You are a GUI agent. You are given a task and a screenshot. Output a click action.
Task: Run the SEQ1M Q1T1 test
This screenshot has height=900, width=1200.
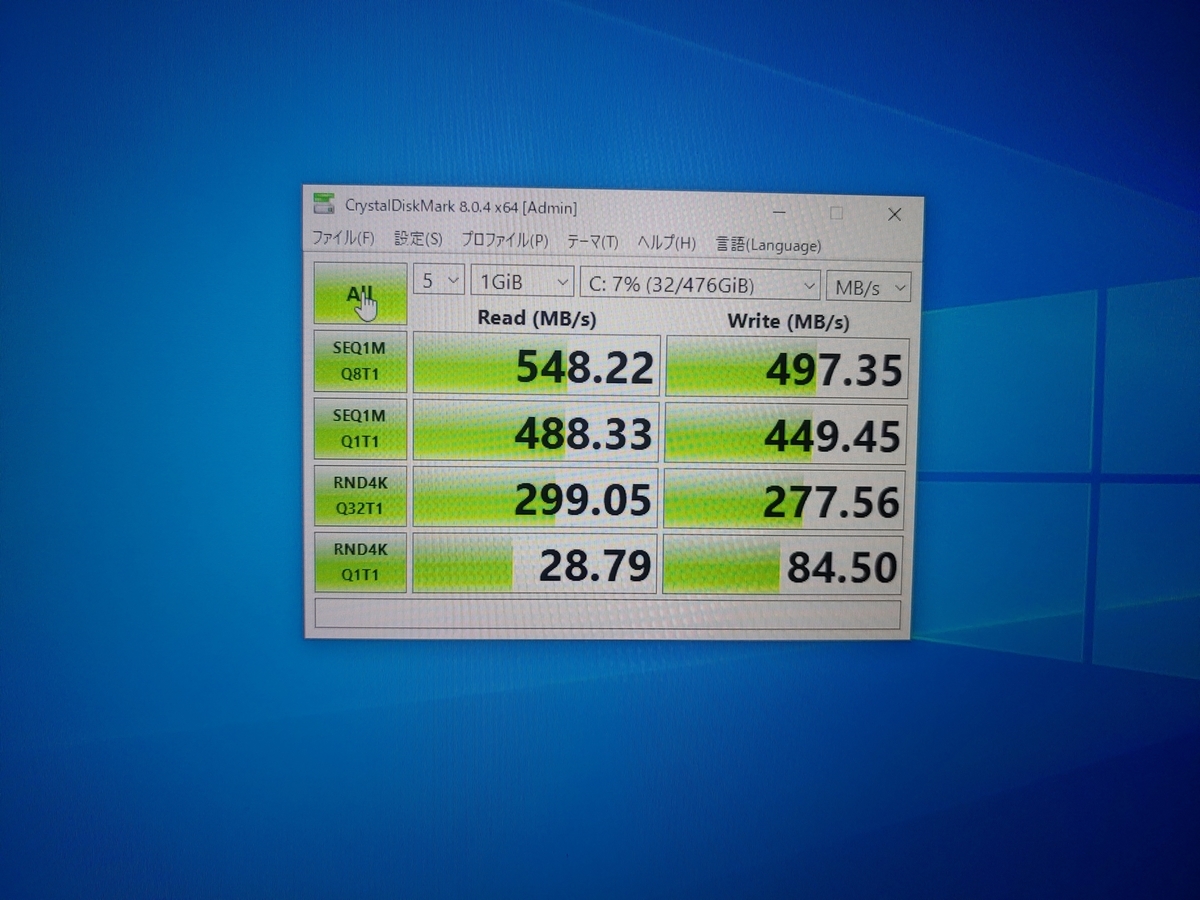click(360, 428)
